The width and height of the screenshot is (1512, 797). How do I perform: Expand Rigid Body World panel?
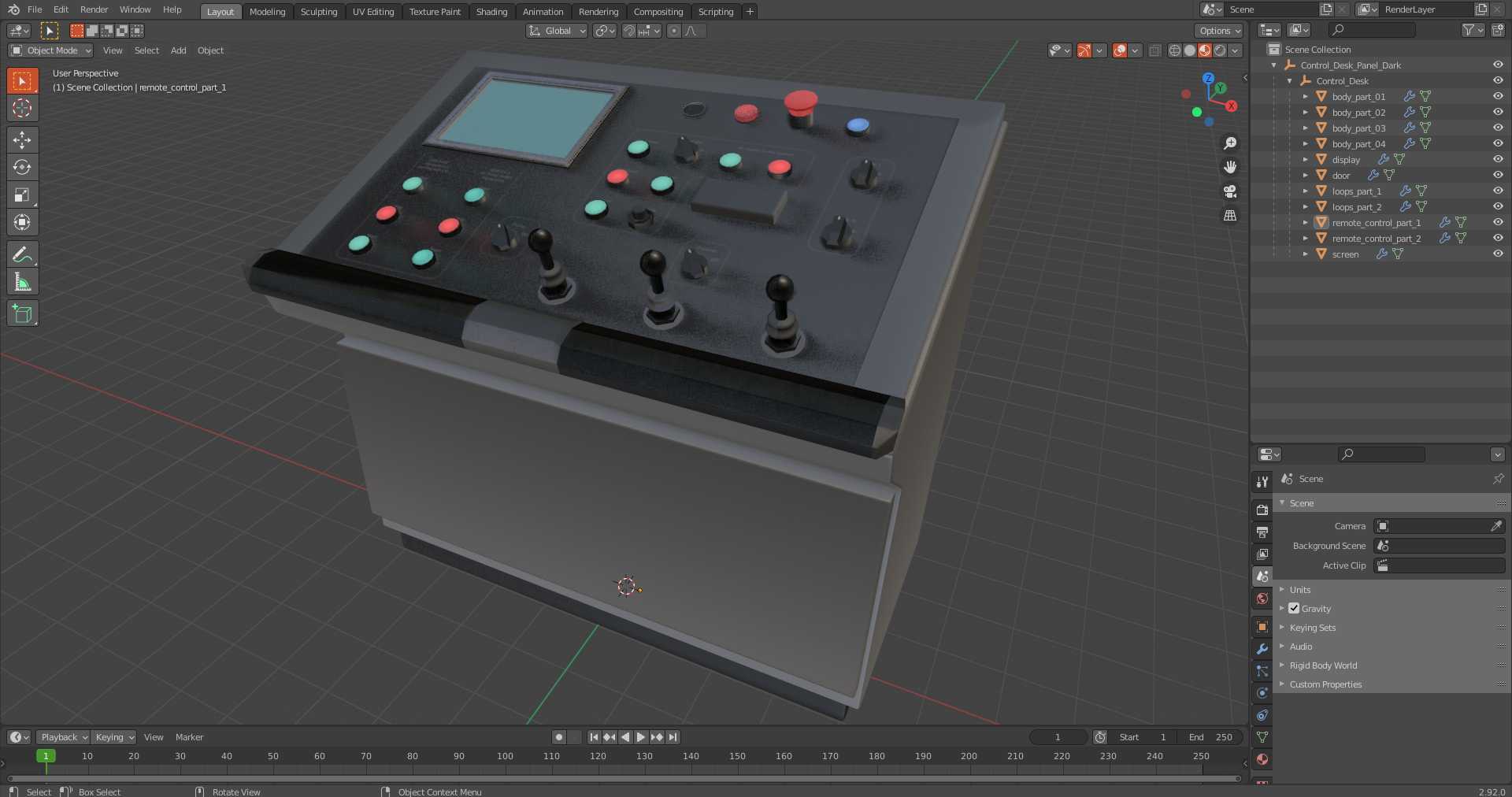(x=1323, y=665)
